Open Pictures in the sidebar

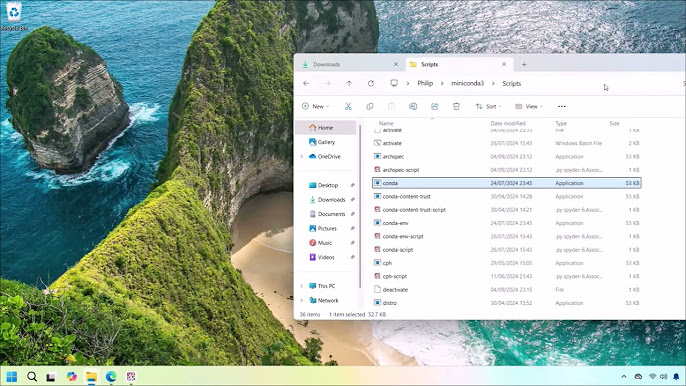(x=327, y=228)
